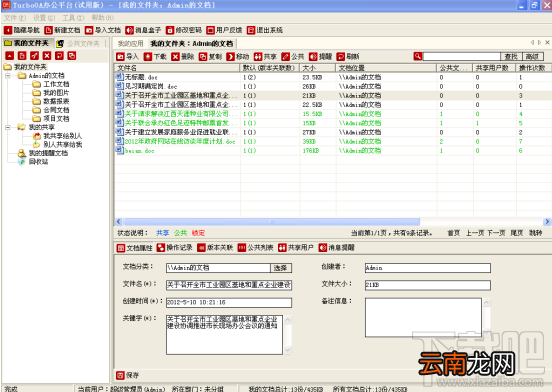Open the 设置 menu
This screenshot has height=392, width=552.
(44, 18)
